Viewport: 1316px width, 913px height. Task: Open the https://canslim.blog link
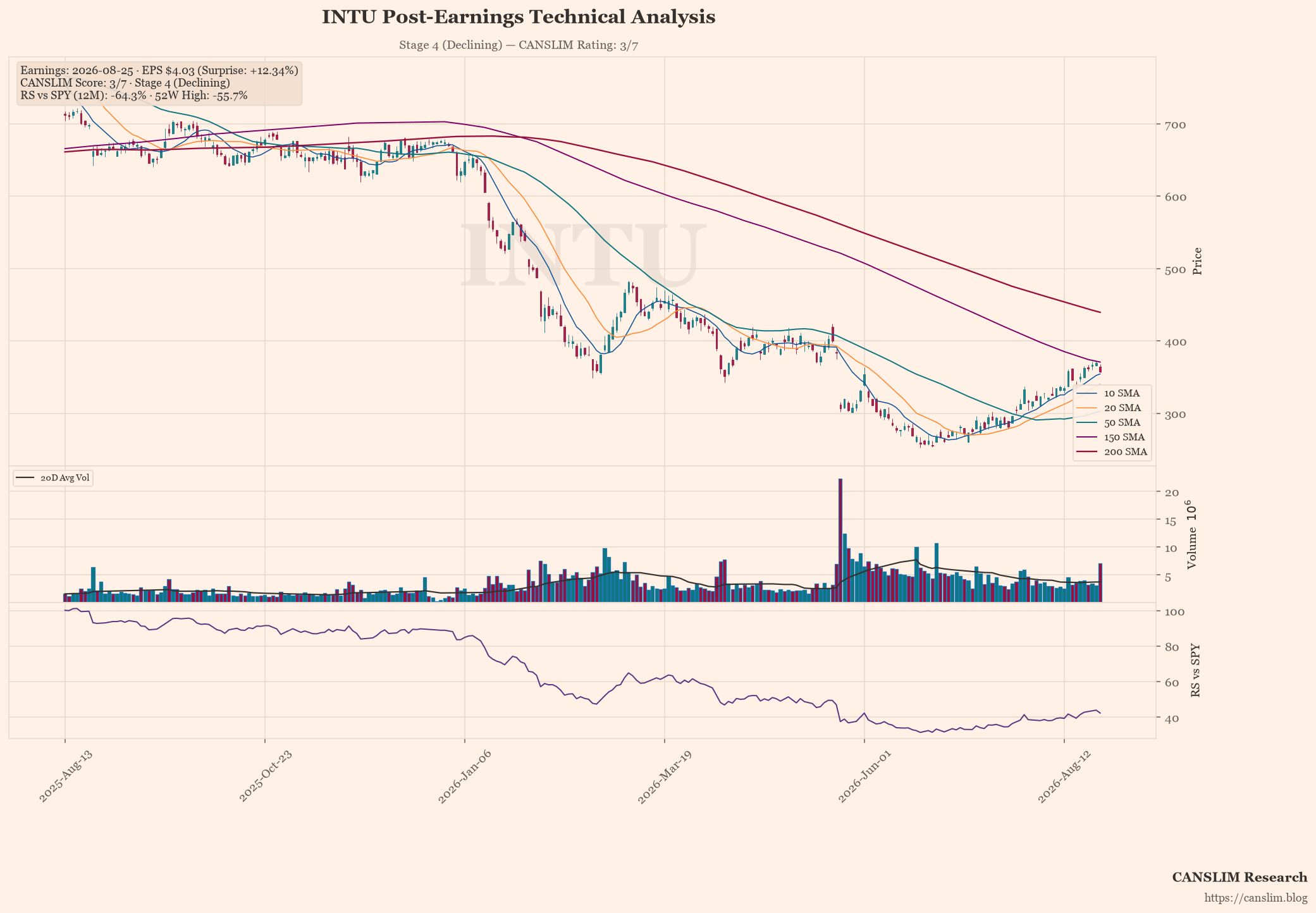1256,898
